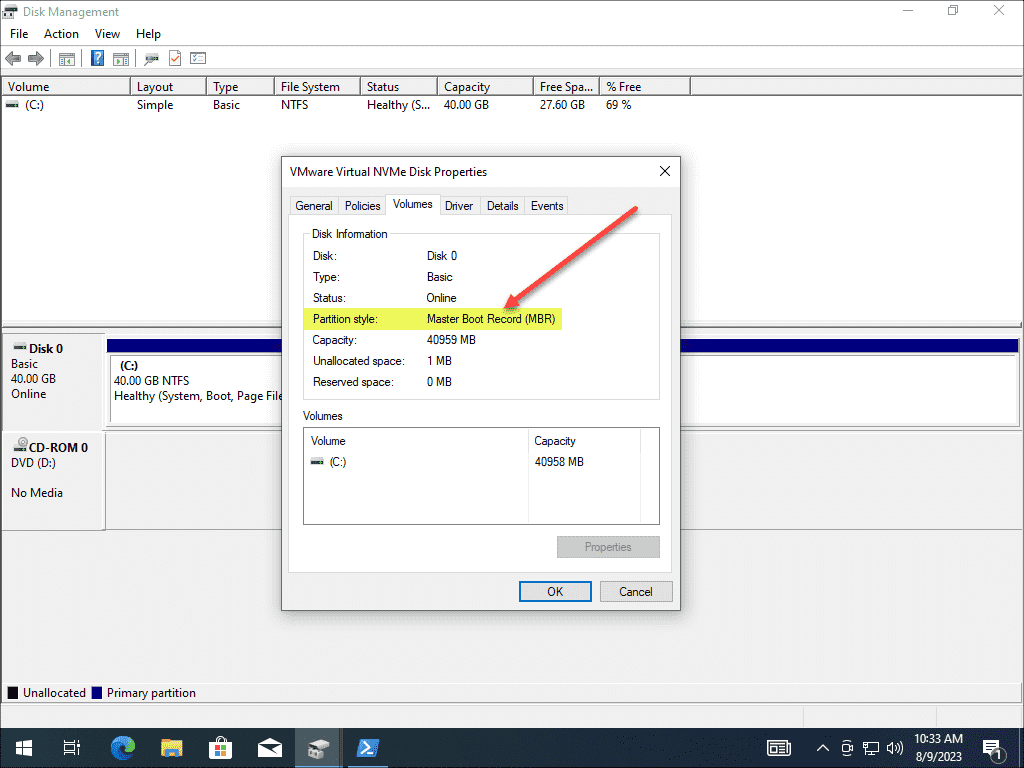
Task: Sort by the Layout column header
Action: tap(168, 87)
